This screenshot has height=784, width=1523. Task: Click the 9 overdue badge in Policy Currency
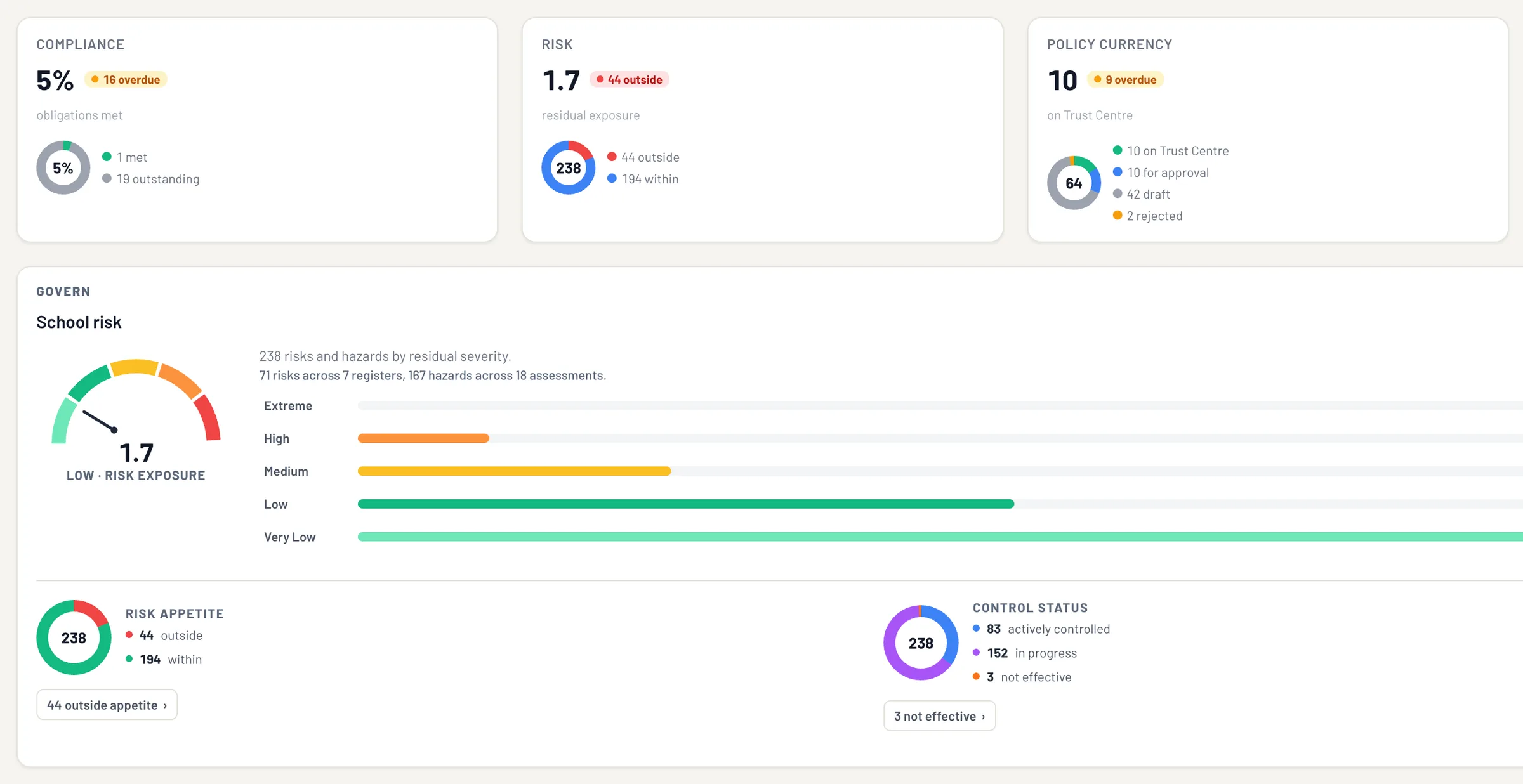coord(1125,79)
